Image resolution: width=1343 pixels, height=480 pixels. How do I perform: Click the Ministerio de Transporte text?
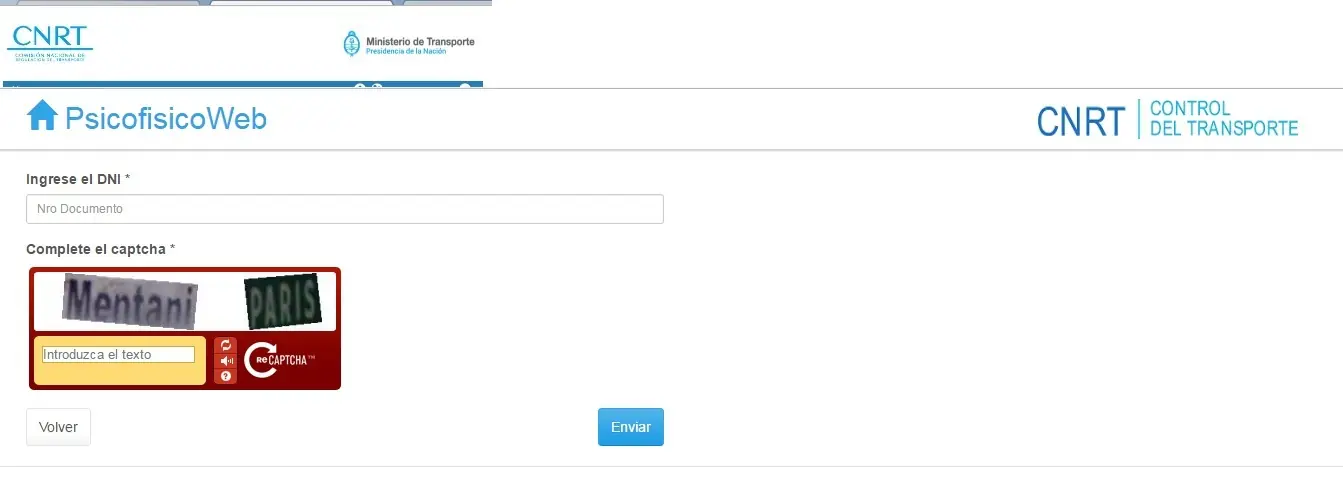click(x=420, y=41)
